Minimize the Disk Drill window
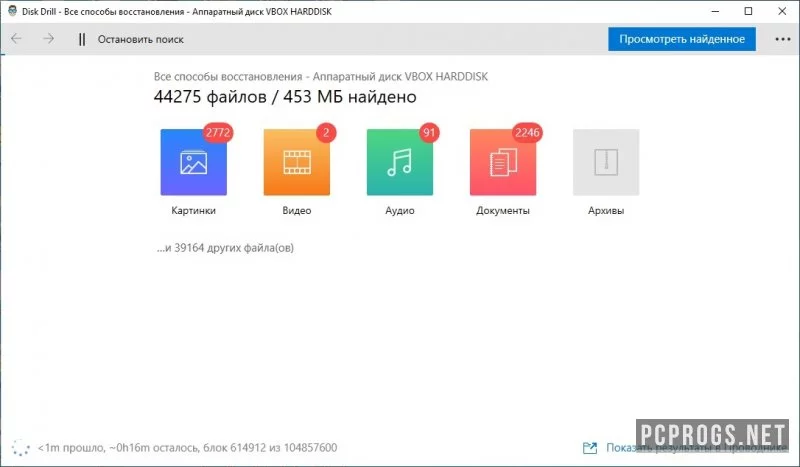The width and height of the screenshot is (800, 467). [715, 11]
